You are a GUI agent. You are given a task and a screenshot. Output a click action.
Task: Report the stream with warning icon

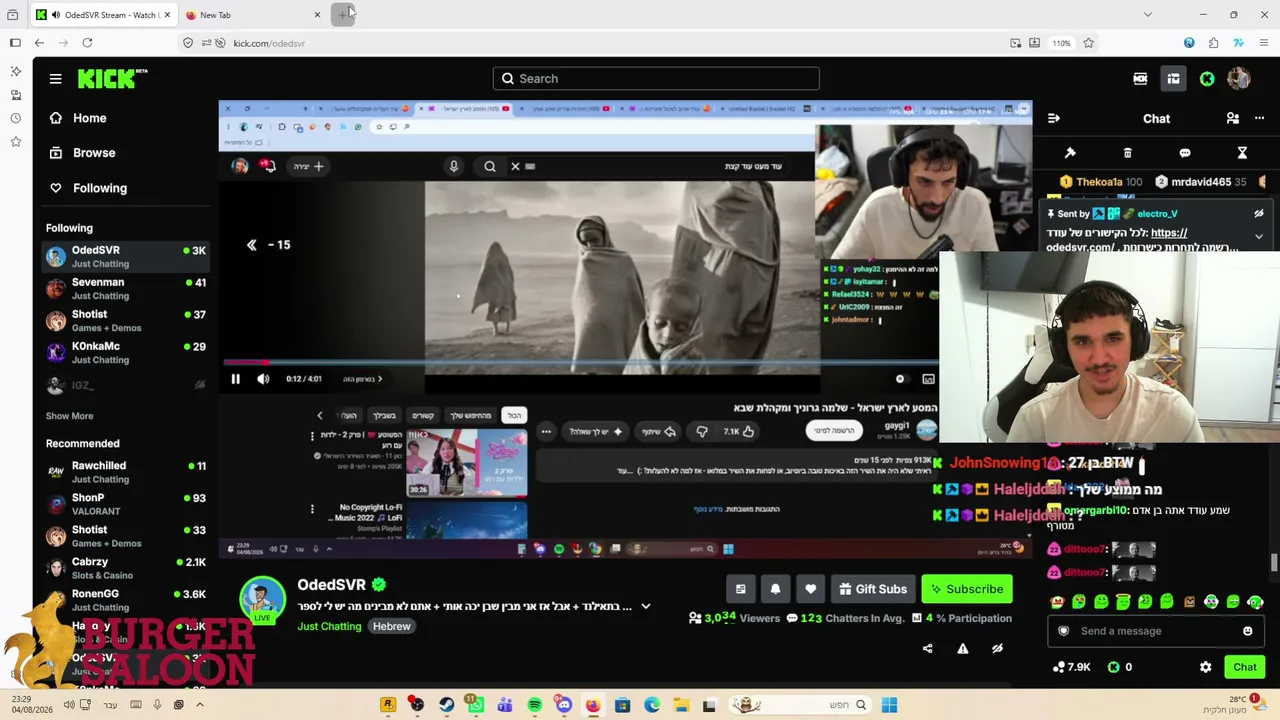pyautogui.click(x=962, y=648)
